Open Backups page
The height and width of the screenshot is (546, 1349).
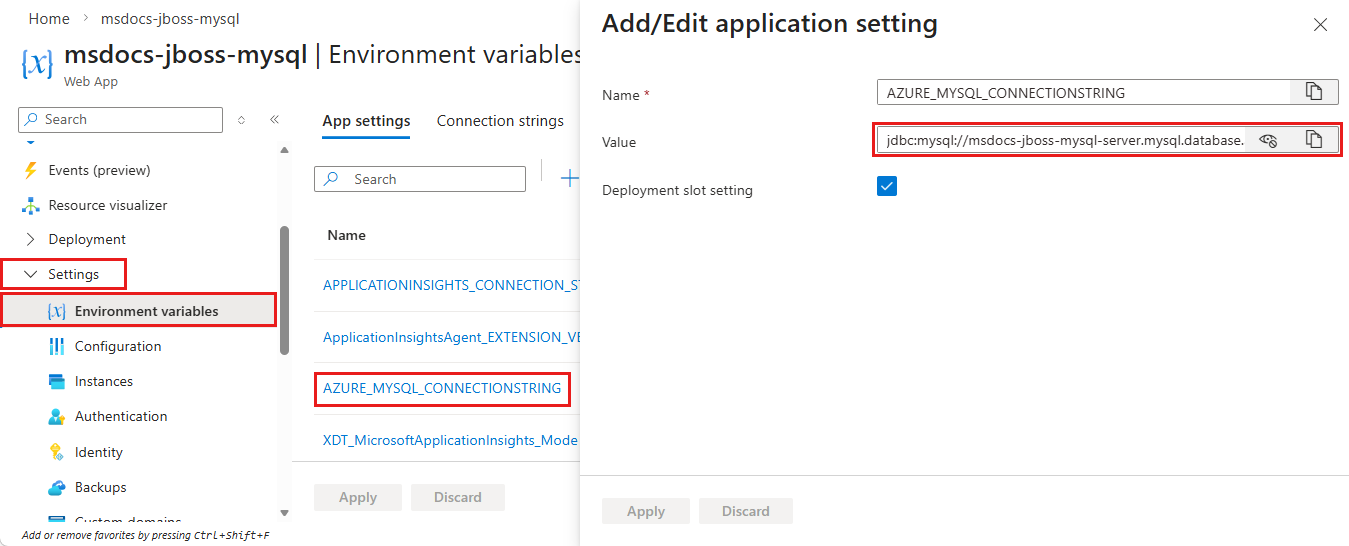point(101,487)
